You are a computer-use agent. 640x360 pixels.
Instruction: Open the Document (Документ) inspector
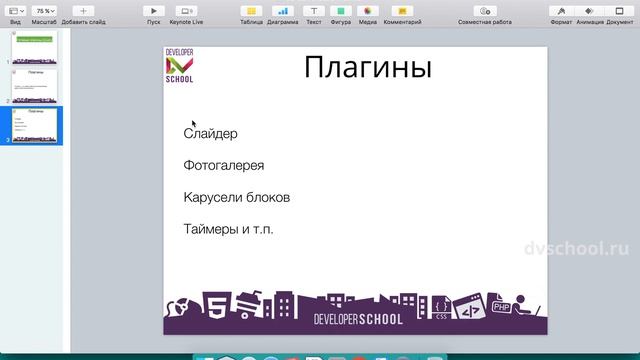tap(619, 11)
